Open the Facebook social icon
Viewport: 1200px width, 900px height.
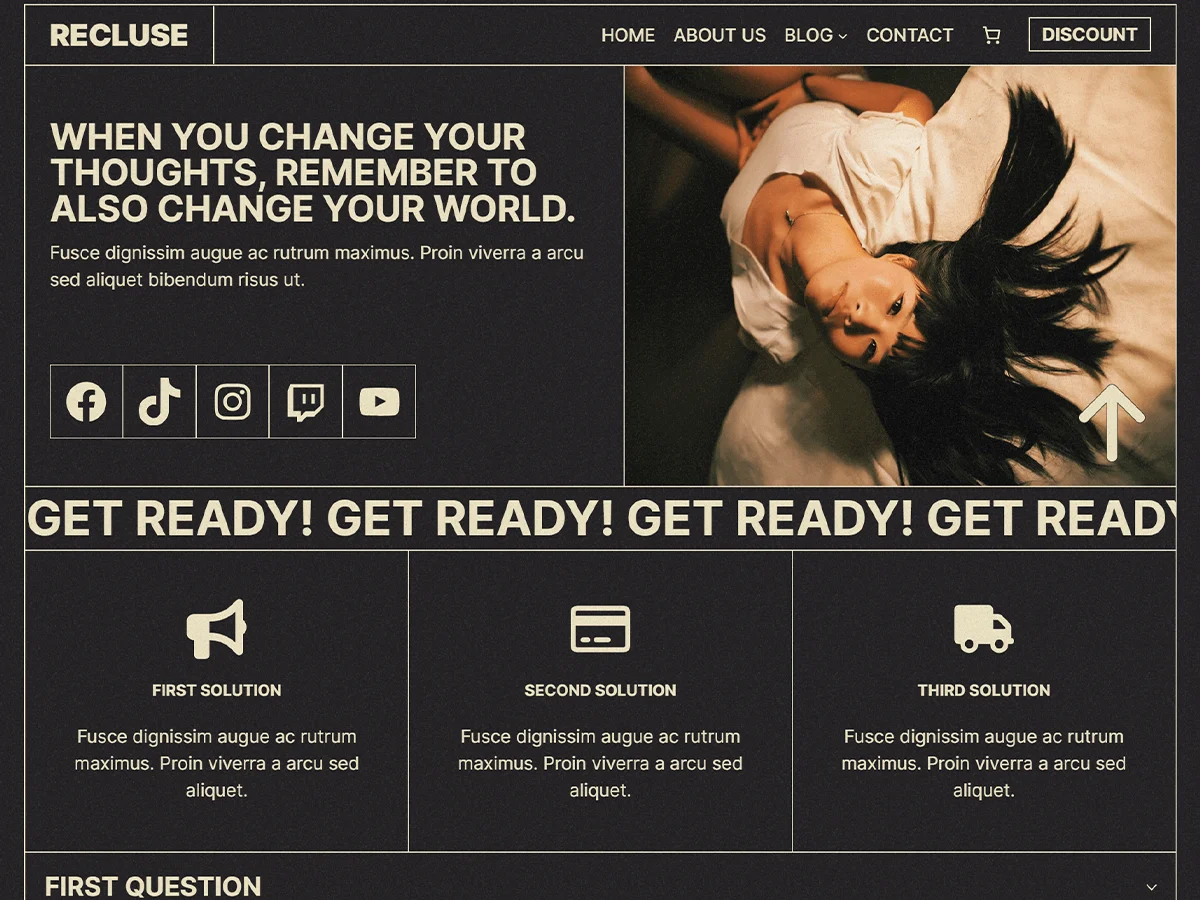tap(86, 402)
